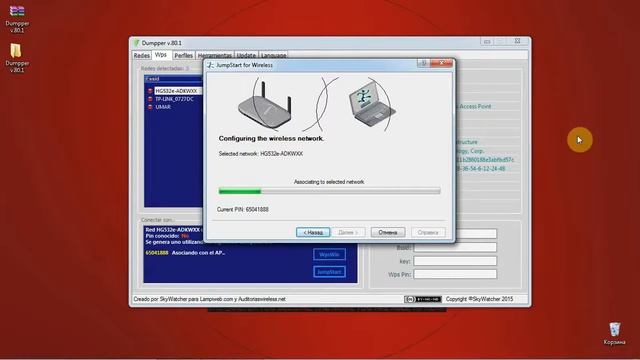This screenshot has width=640, height=360.
Task: Click the Bssid input field
Action: 455,247
